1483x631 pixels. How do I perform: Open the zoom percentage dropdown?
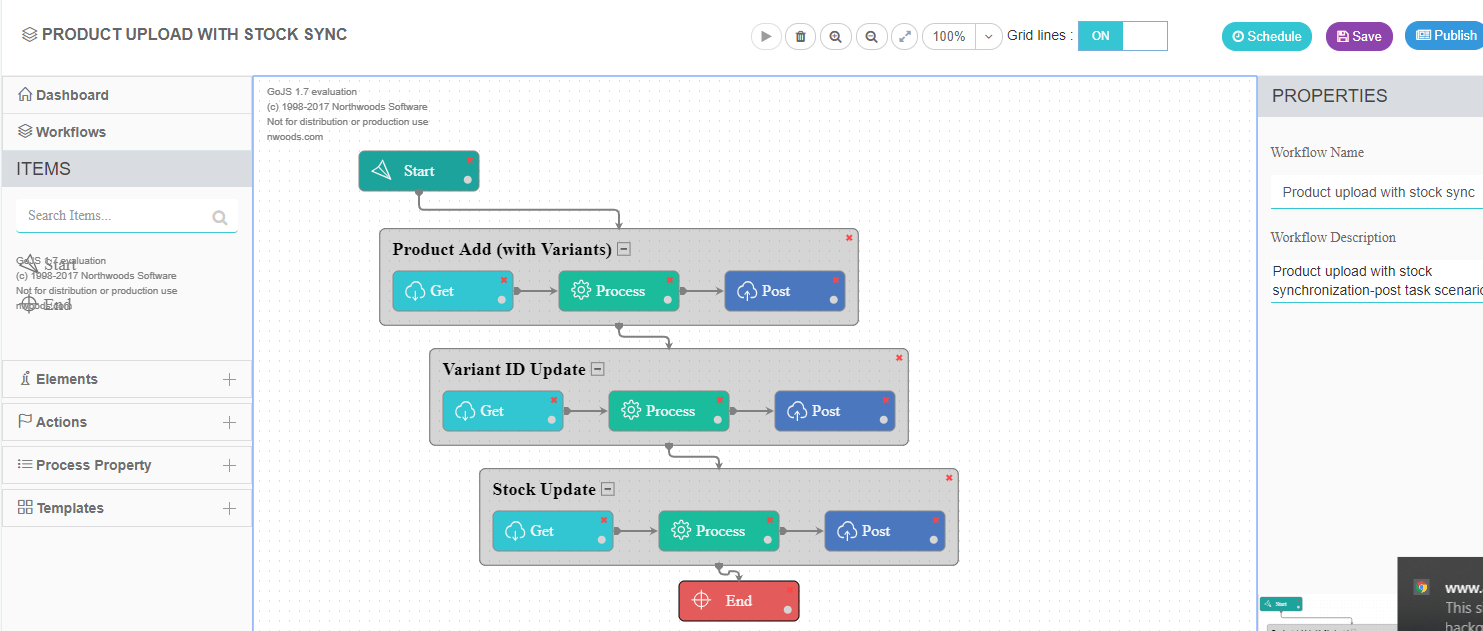click(987, 36)
